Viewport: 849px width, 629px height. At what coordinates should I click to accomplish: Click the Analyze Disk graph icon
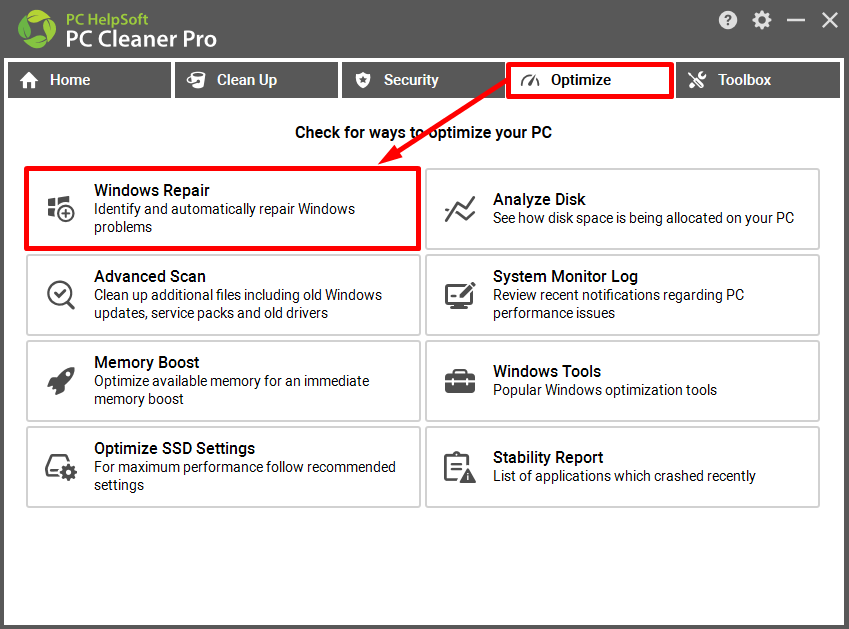pyautogui.click(x=460, y=209)
